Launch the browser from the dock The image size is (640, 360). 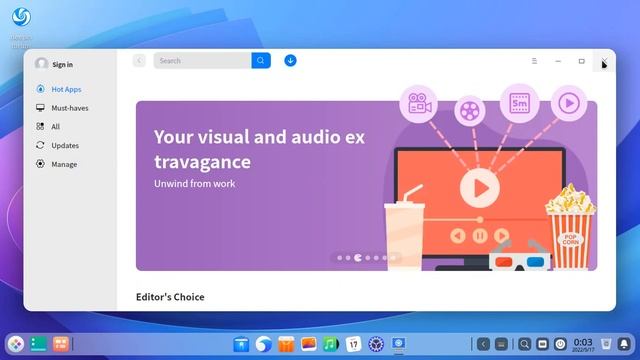pyautogui.click(x=264, y=344)
